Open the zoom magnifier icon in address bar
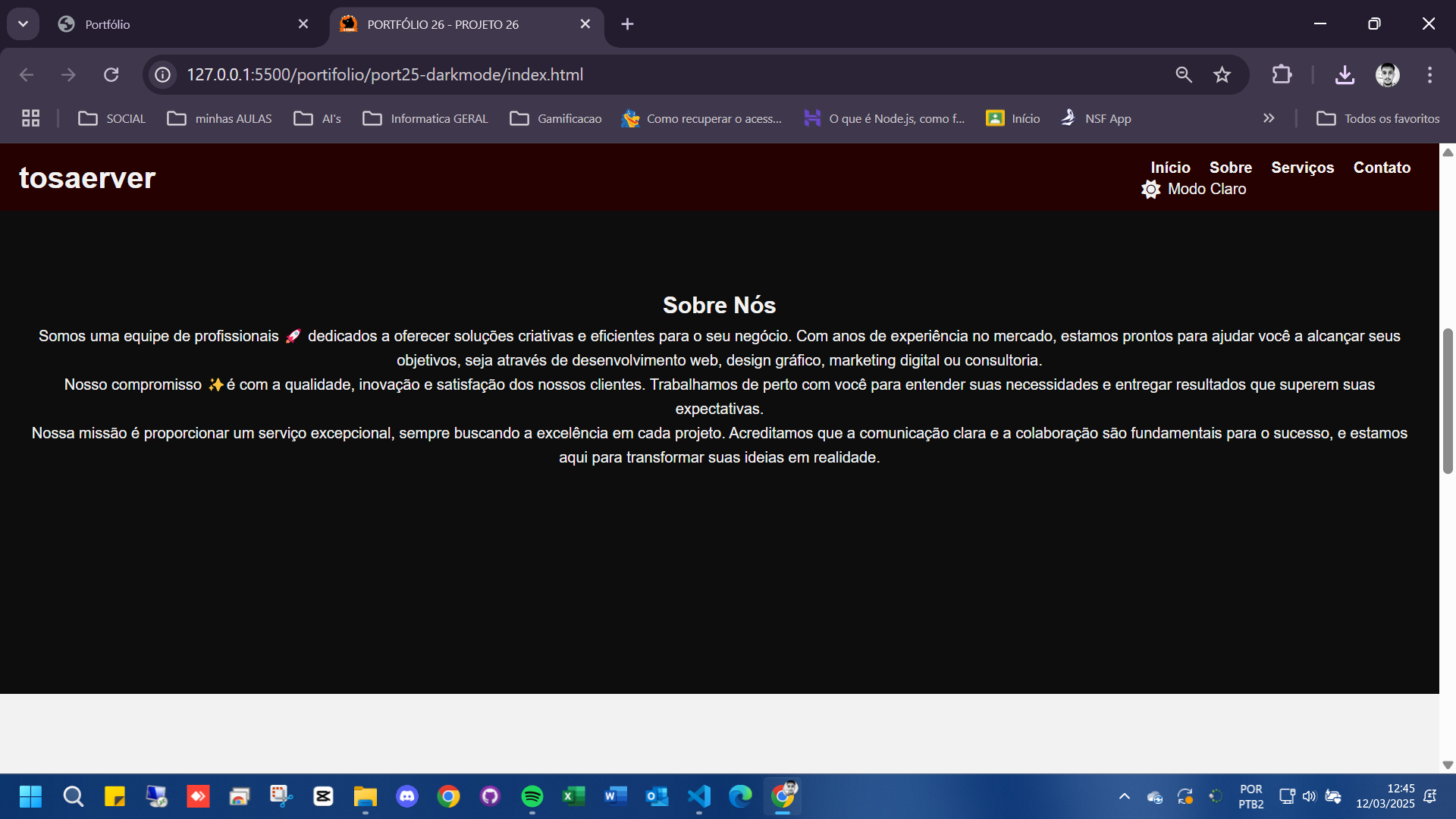 1184,74
